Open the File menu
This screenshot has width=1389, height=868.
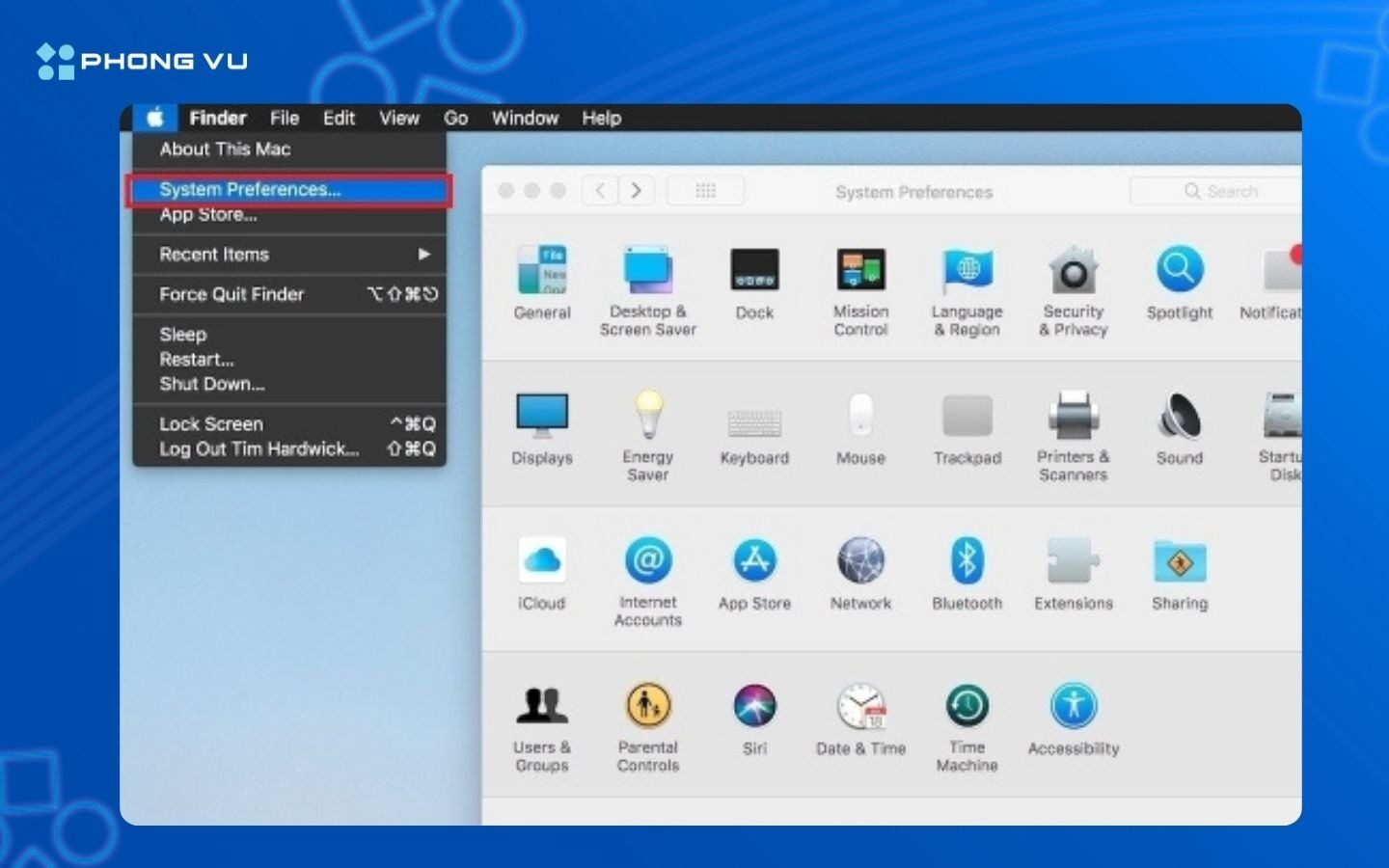click(285, 118)
